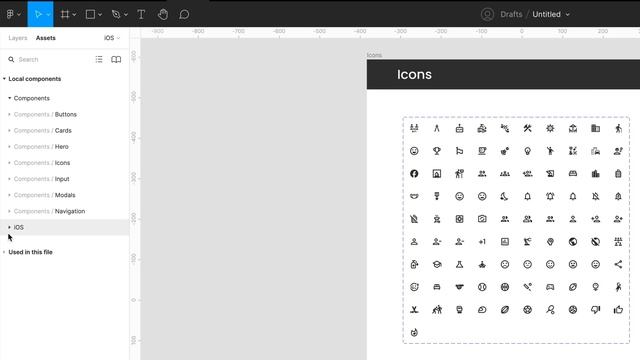Open the team library book icon
Image resolution: width=640 pixels, height=360 pixels.
[x=116, y=60]
